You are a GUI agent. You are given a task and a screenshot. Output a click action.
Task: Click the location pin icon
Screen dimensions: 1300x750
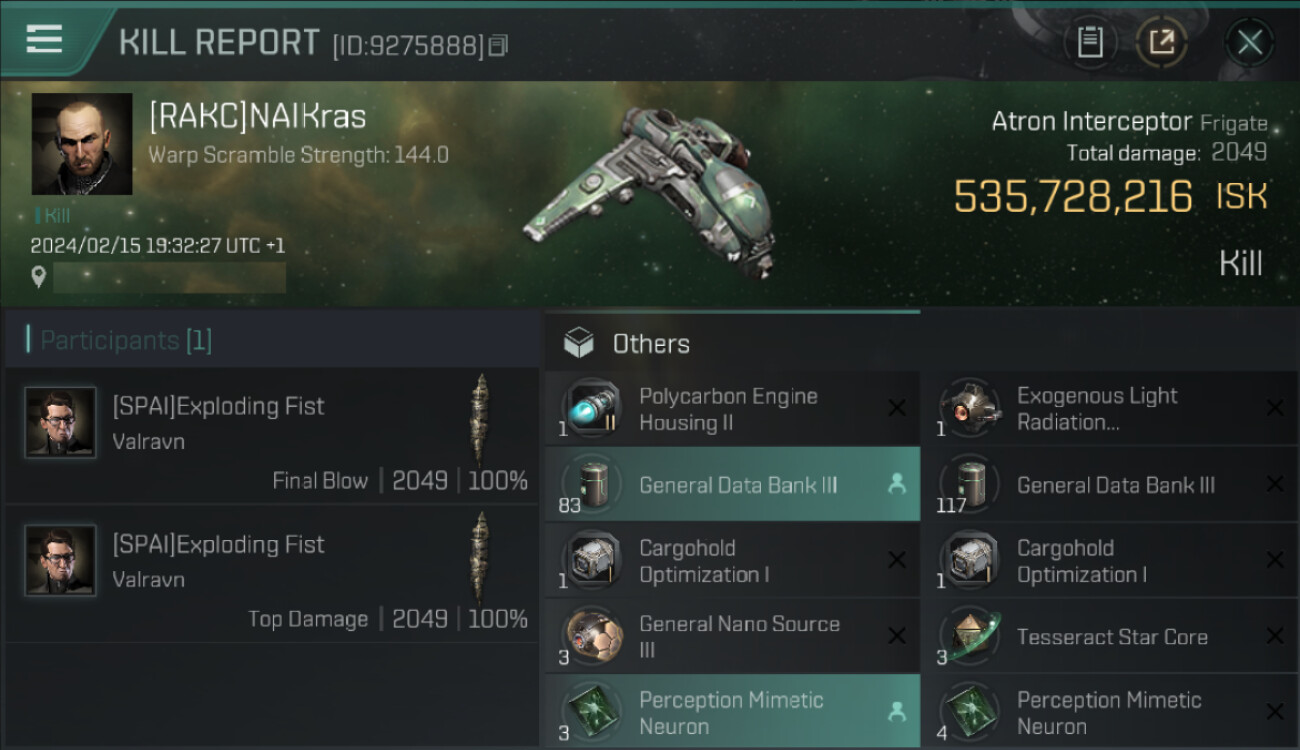tap(39, 277)
